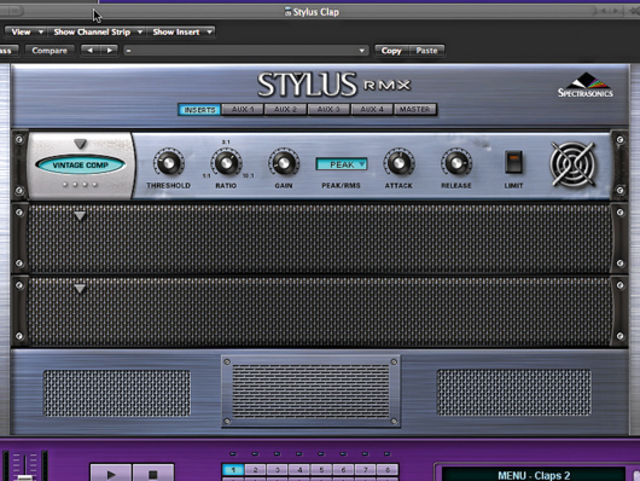Viewport: 640px width, 481px height.
Task: Select part 2 button
Action: [256, 470]
